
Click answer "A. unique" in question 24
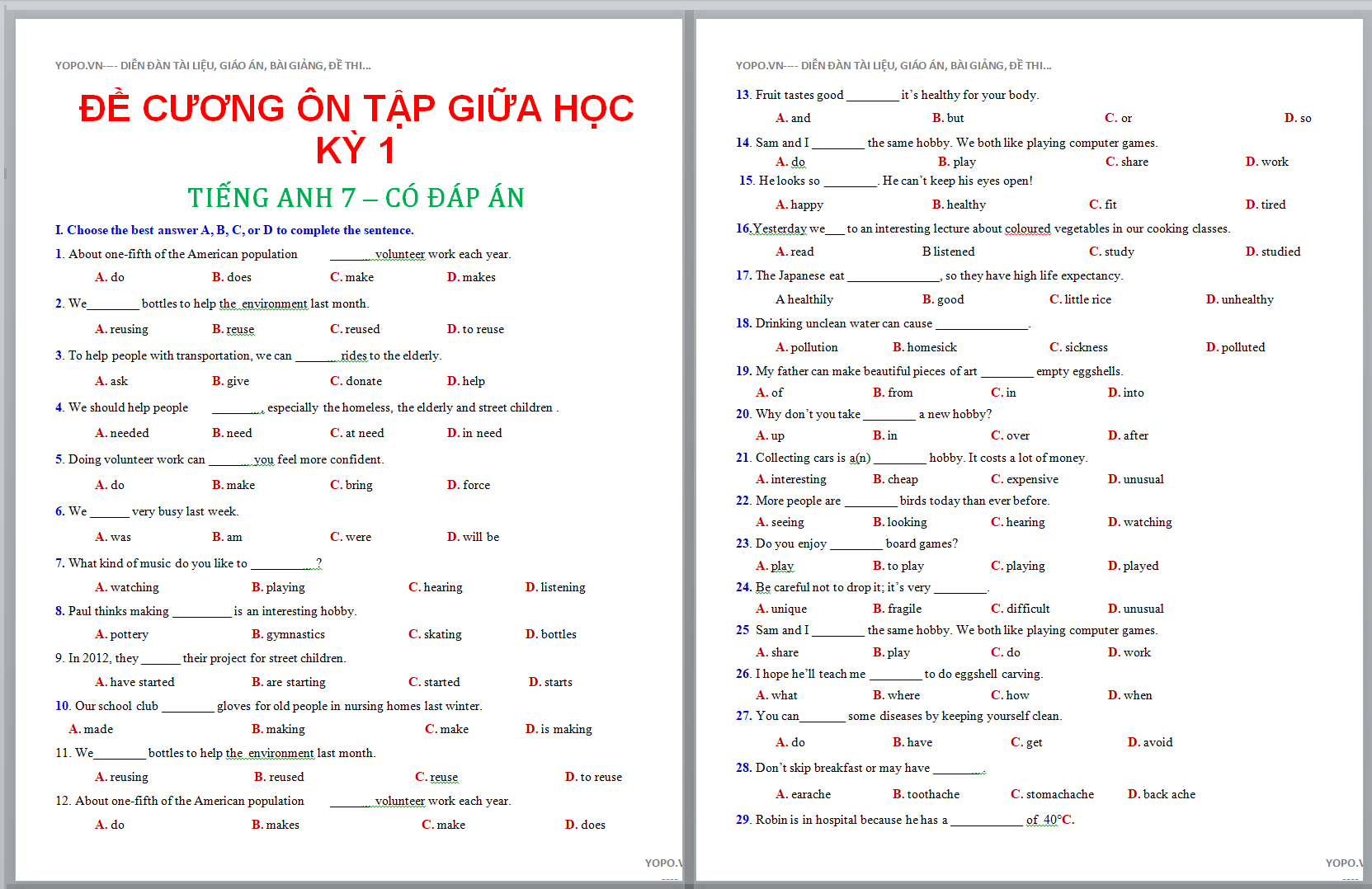click(781, 609)
